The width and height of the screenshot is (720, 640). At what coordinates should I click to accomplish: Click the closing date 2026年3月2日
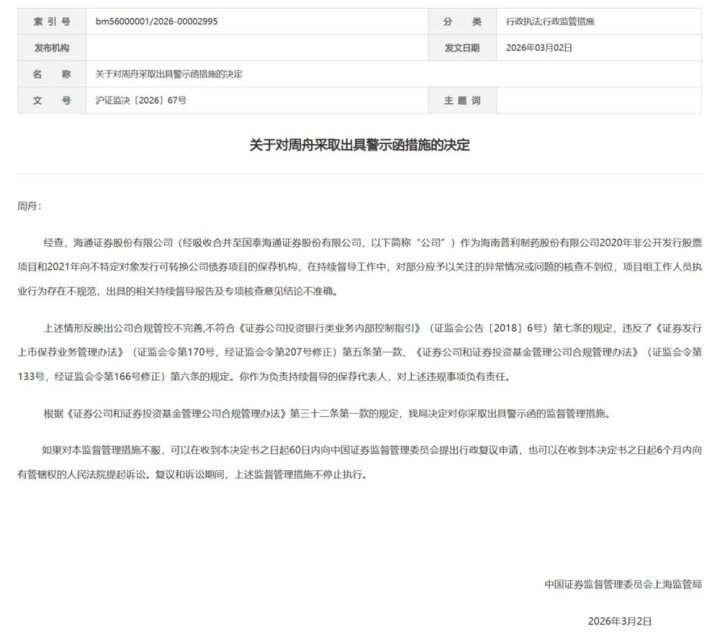(x=620, y=621)
